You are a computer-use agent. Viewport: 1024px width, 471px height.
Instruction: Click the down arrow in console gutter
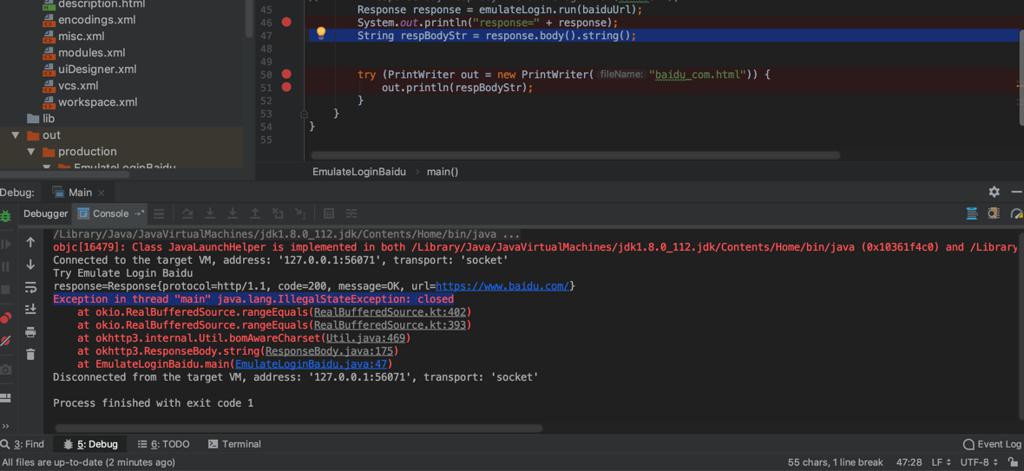(30, 265)
